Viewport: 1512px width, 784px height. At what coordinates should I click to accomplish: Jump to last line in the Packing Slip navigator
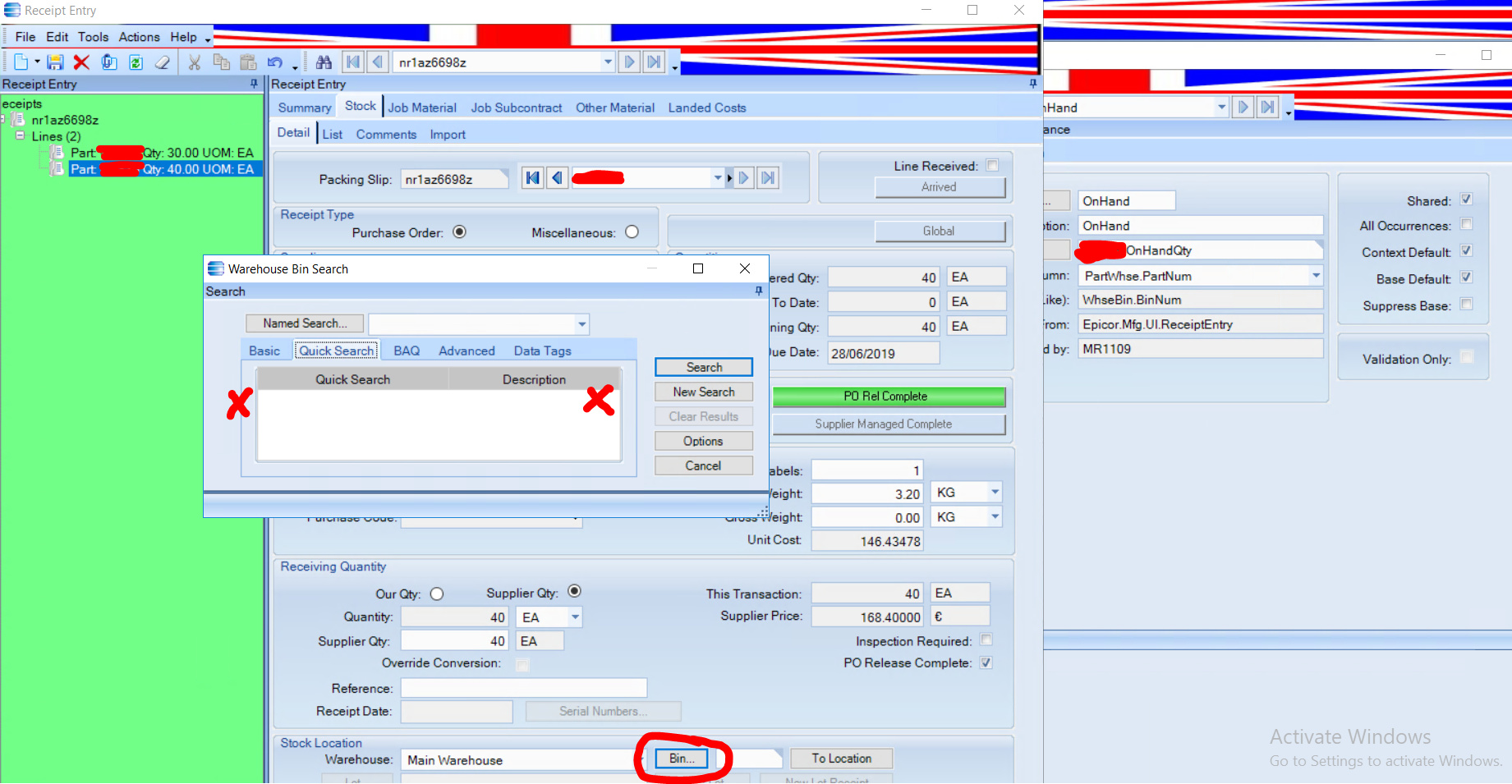pyautogui.click(x=768, y=178)
